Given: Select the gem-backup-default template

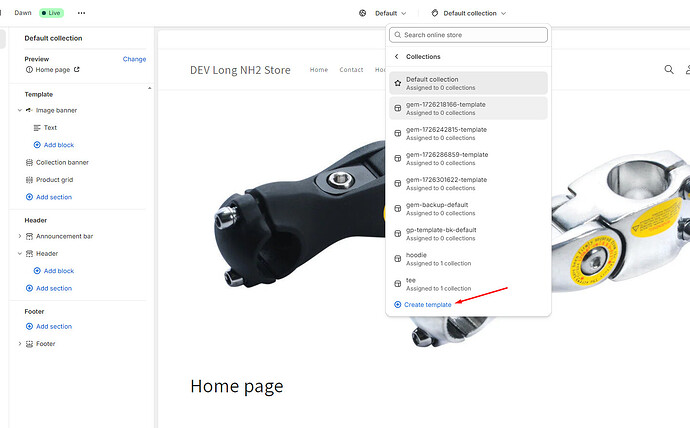Looking at the screenshot, I should click(x=468, y=209).
